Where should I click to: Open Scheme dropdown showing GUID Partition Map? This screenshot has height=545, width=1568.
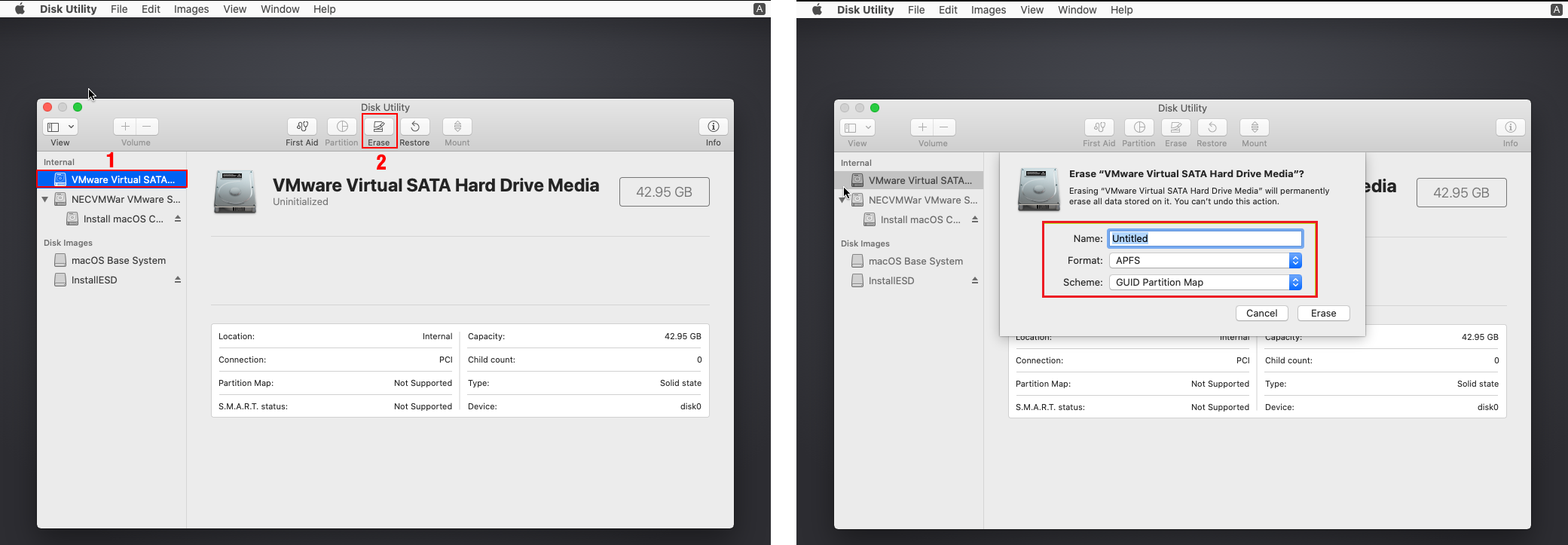1205,282
